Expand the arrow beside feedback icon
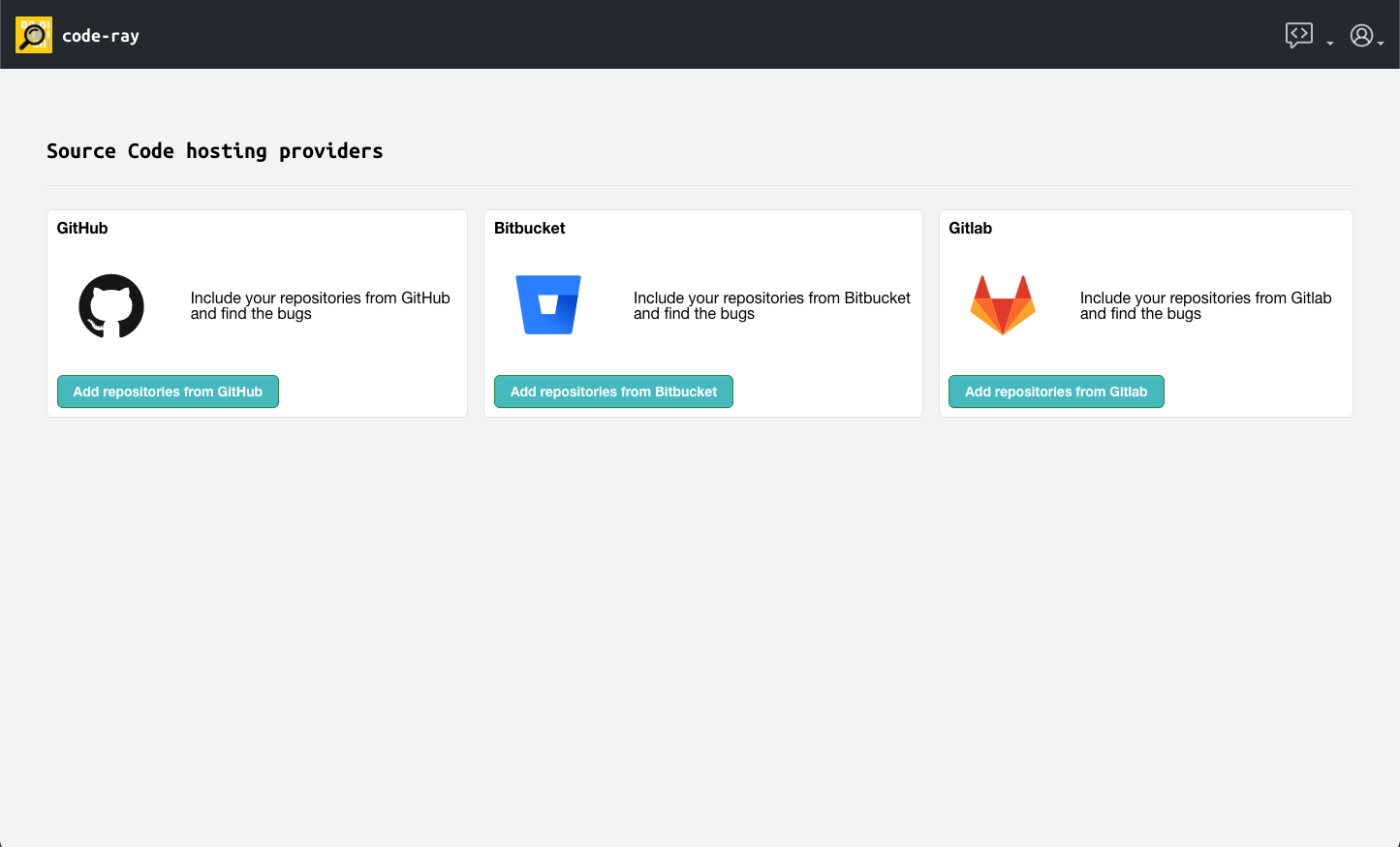 (1330, 43)
